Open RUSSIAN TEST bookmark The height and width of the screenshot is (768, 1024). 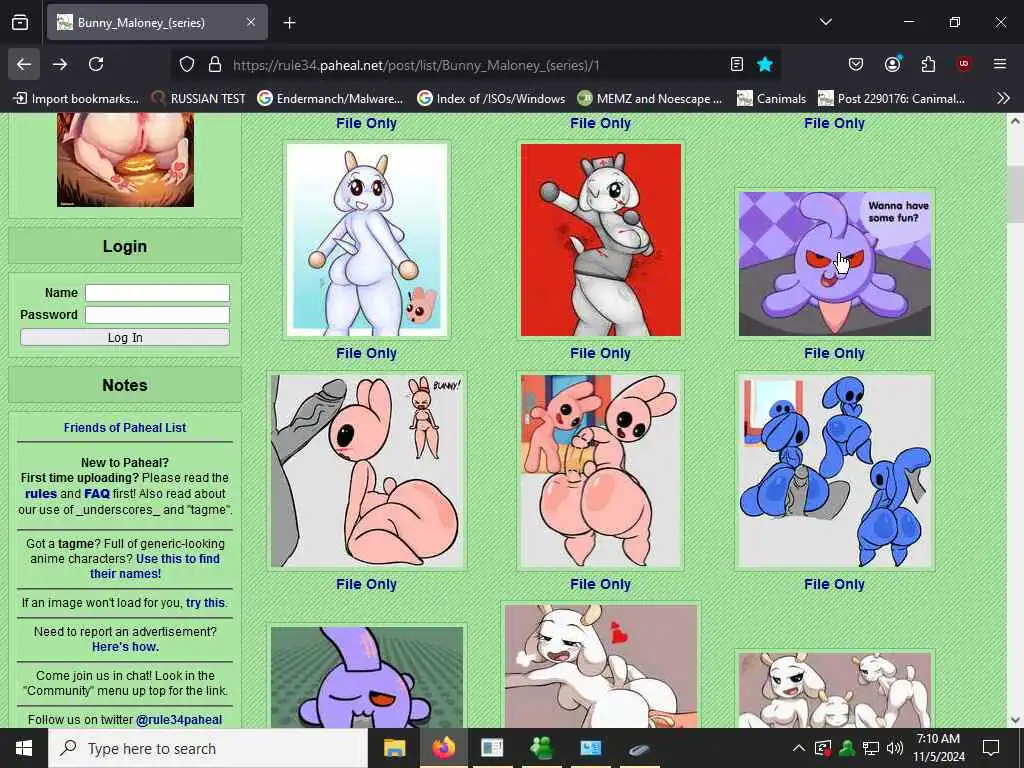198,99
